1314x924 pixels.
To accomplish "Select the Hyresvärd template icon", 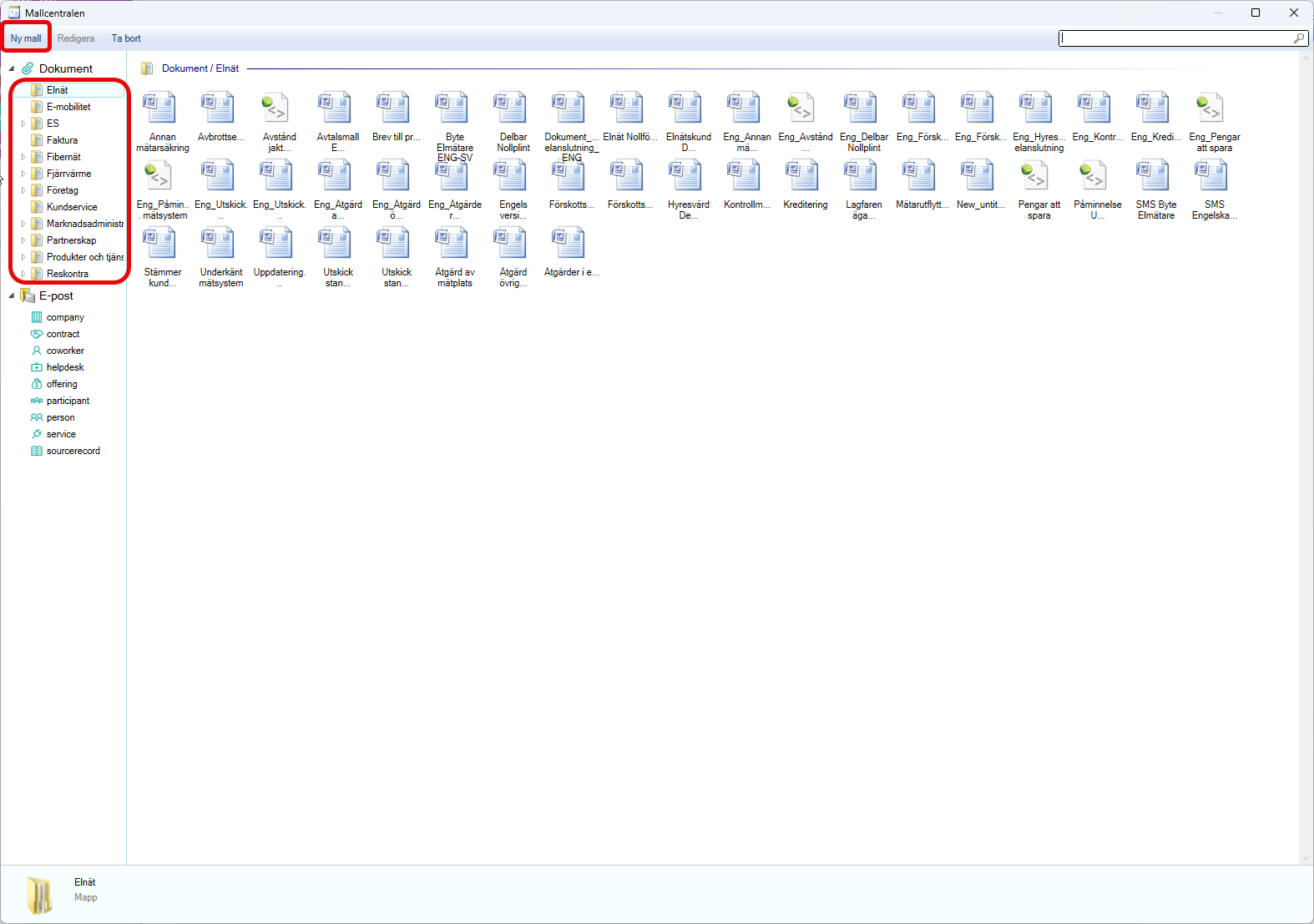I will coord(685,177).
